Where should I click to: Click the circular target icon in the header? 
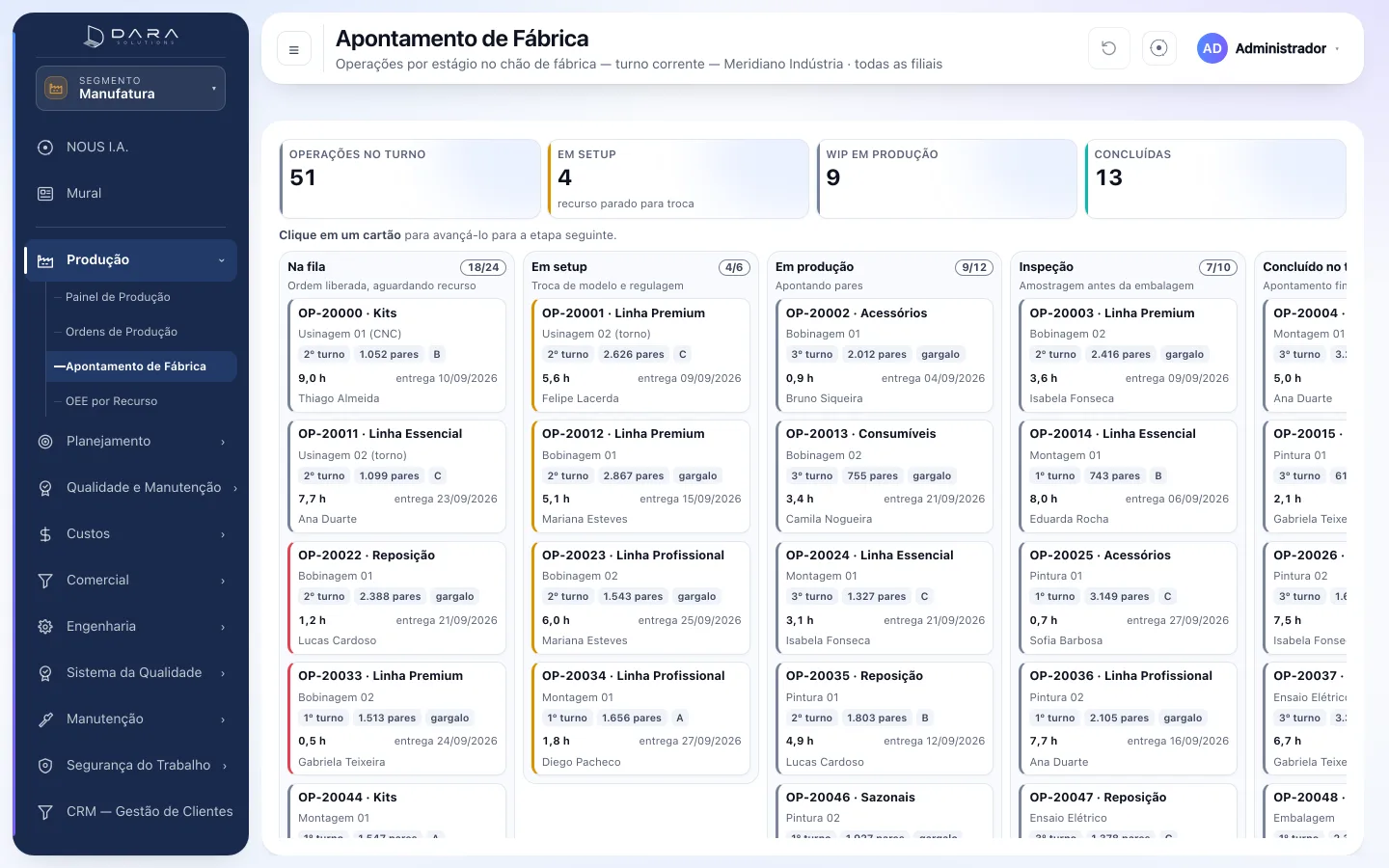click(x=1159, y=48)
